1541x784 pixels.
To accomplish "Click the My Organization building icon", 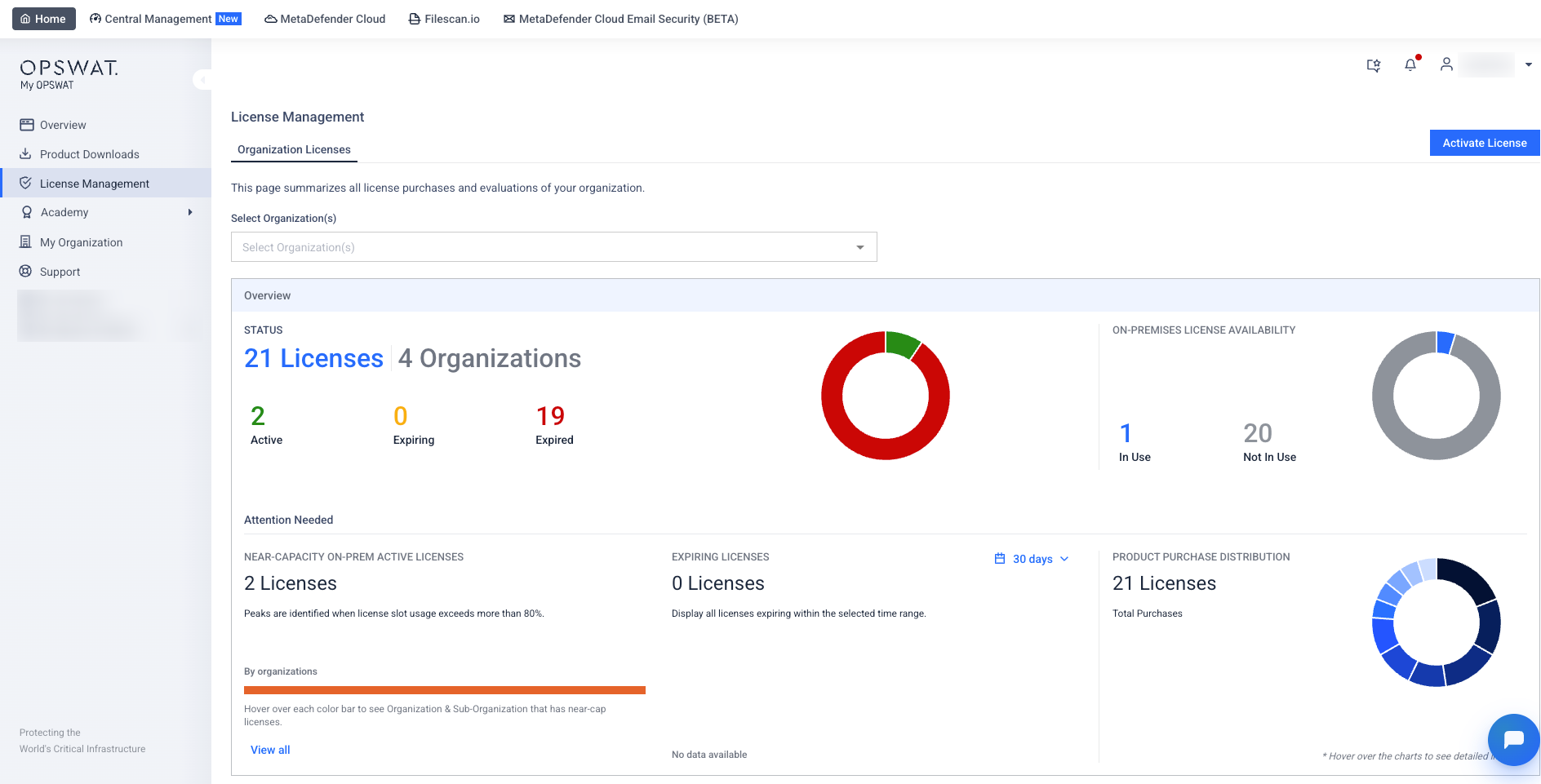I will point(26,242).
